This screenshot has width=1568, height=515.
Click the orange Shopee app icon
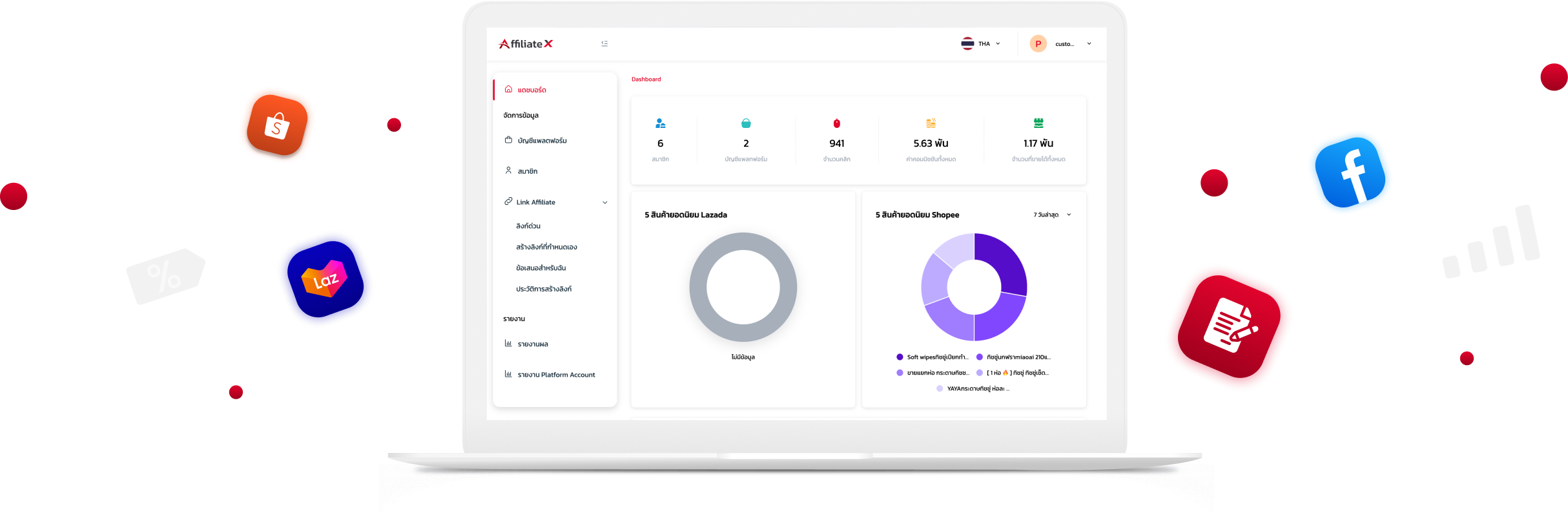277,125
